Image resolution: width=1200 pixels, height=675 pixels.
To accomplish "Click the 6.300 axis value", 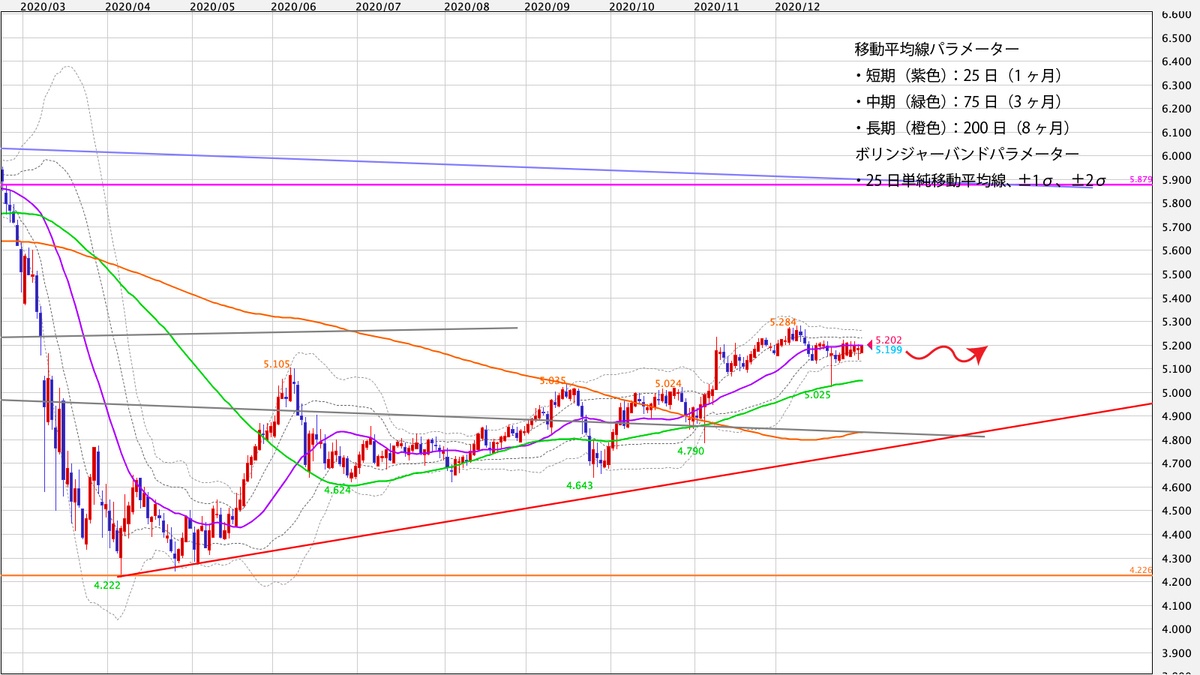I will pyautogui.click(x=1174, y=85).
